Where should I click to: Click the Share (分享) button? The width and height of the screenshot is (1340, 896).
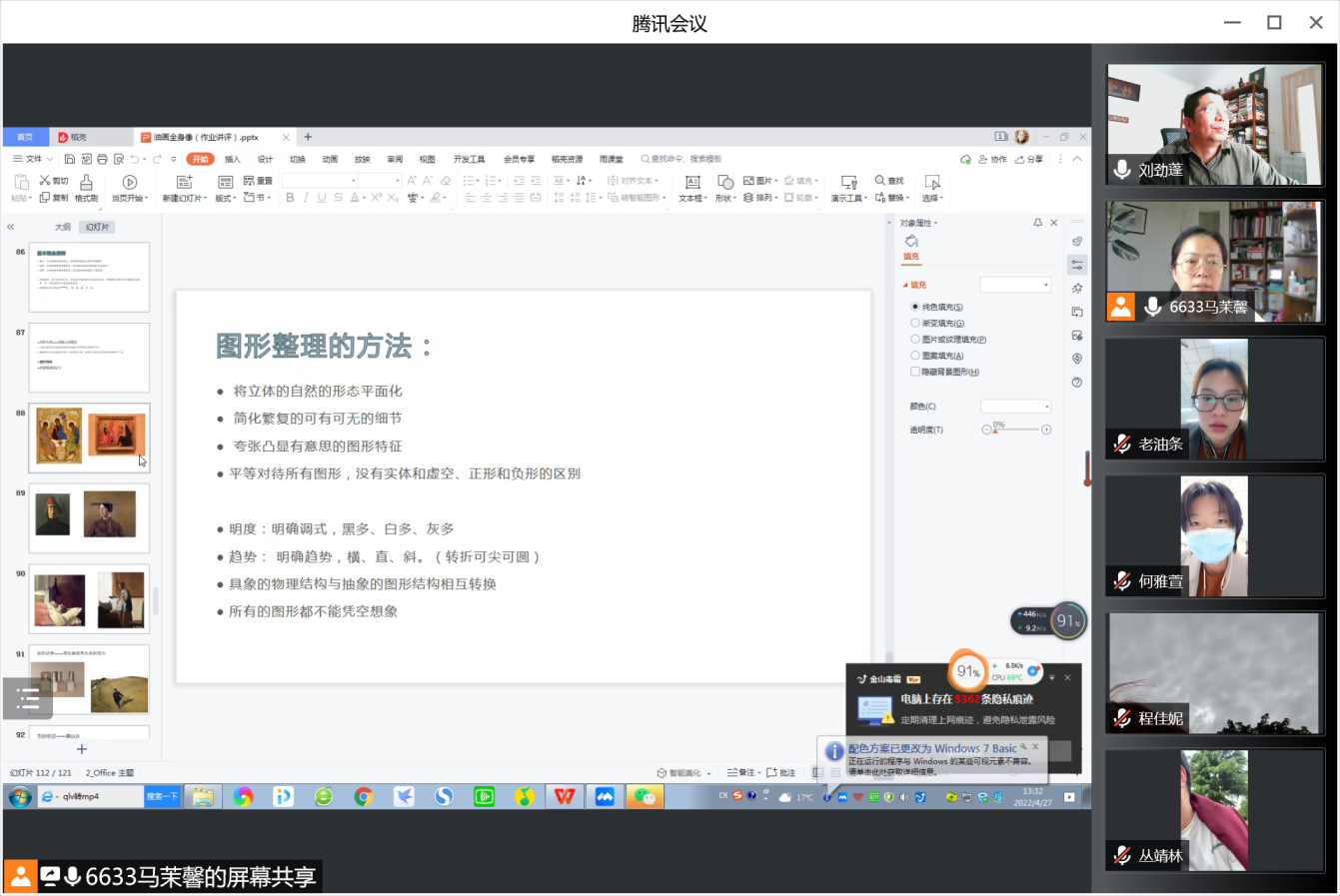click(x=1029, y=159)
